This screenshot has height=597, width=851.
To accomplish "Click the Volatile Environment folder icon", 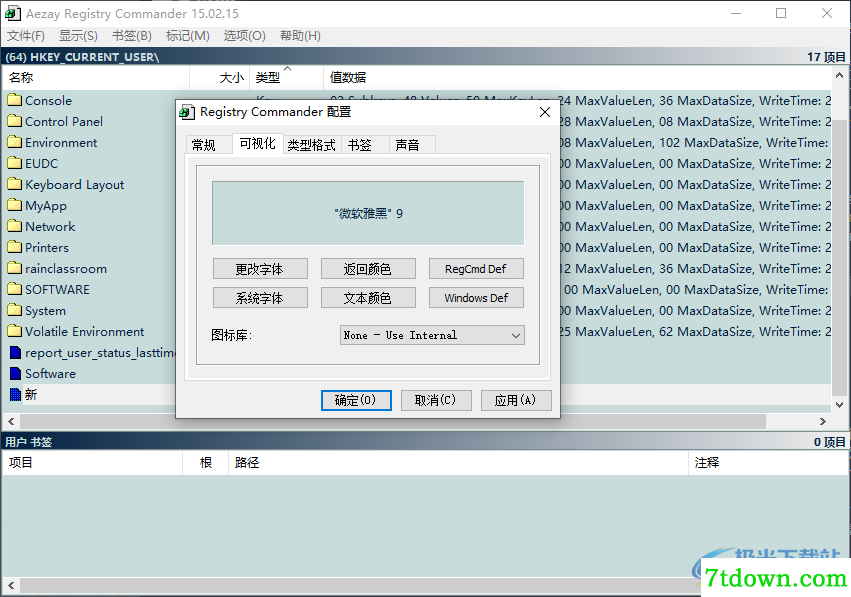I will pos(15,331).
